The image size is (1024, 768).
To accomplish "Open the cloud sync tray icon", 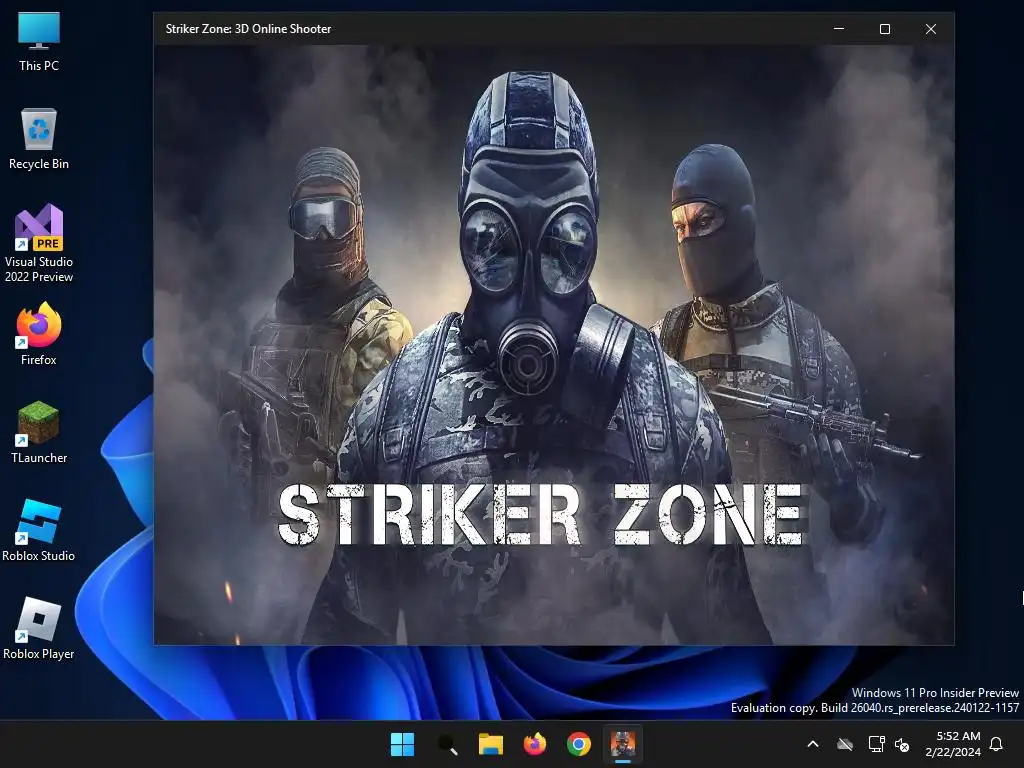I will (845, 744).
